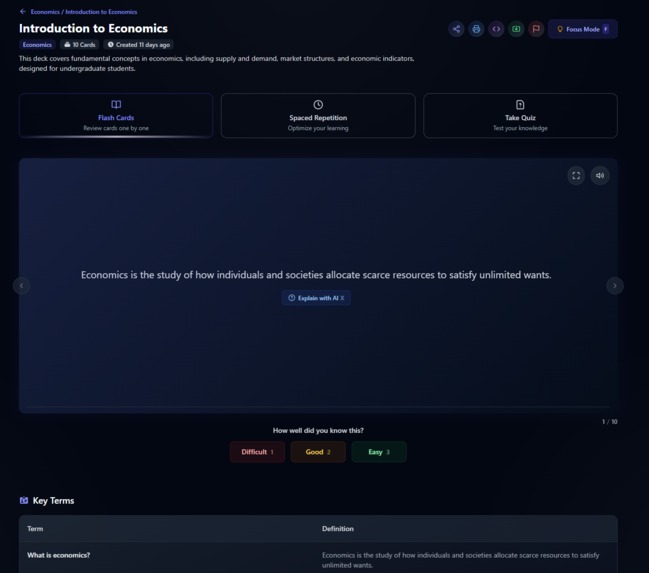Click the 1 / 10 card counter
Viewport: 649px width, 573px height.
click(609, 421)
